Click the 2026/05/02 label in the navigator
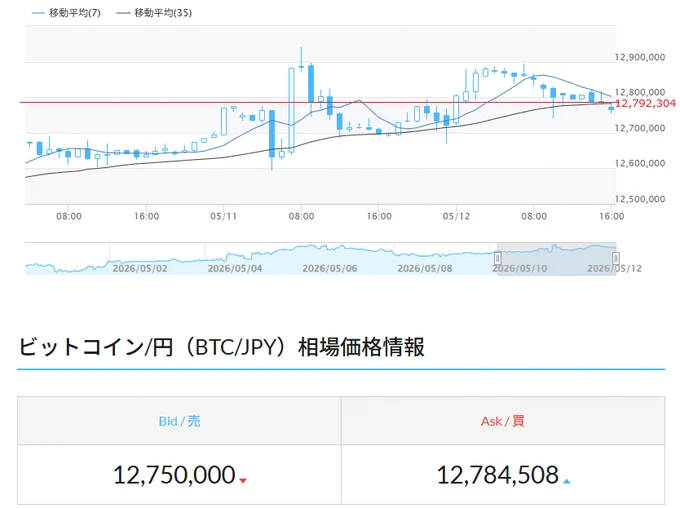The width and height of the screenshot is (680, 508). pos(140,269)
